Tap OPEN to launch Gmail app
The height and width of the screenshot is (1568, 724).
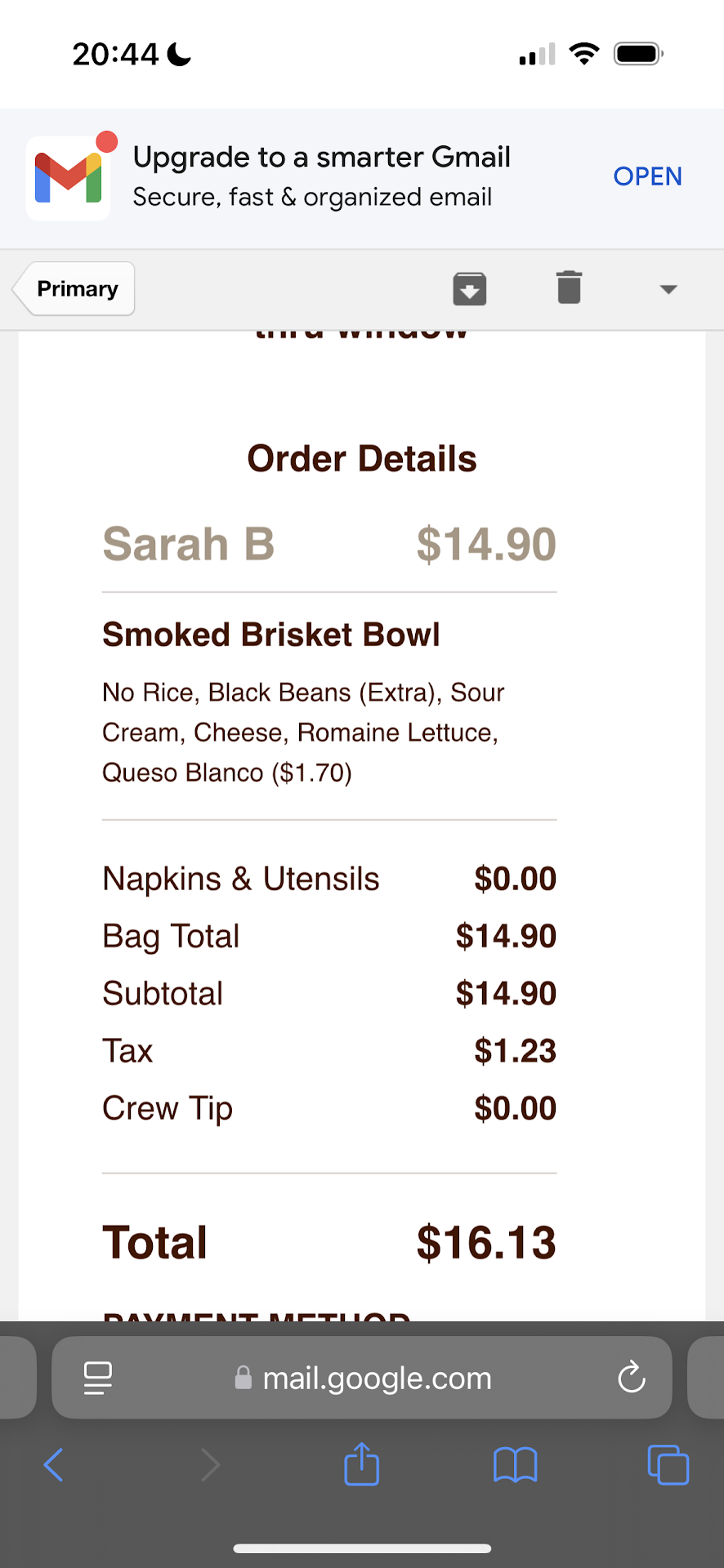[x=647, y=176]
